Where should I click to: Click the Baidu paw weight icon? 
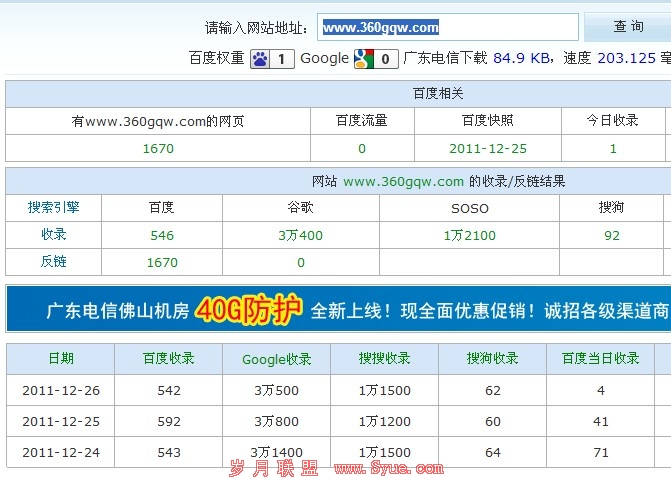coord(260,58)
